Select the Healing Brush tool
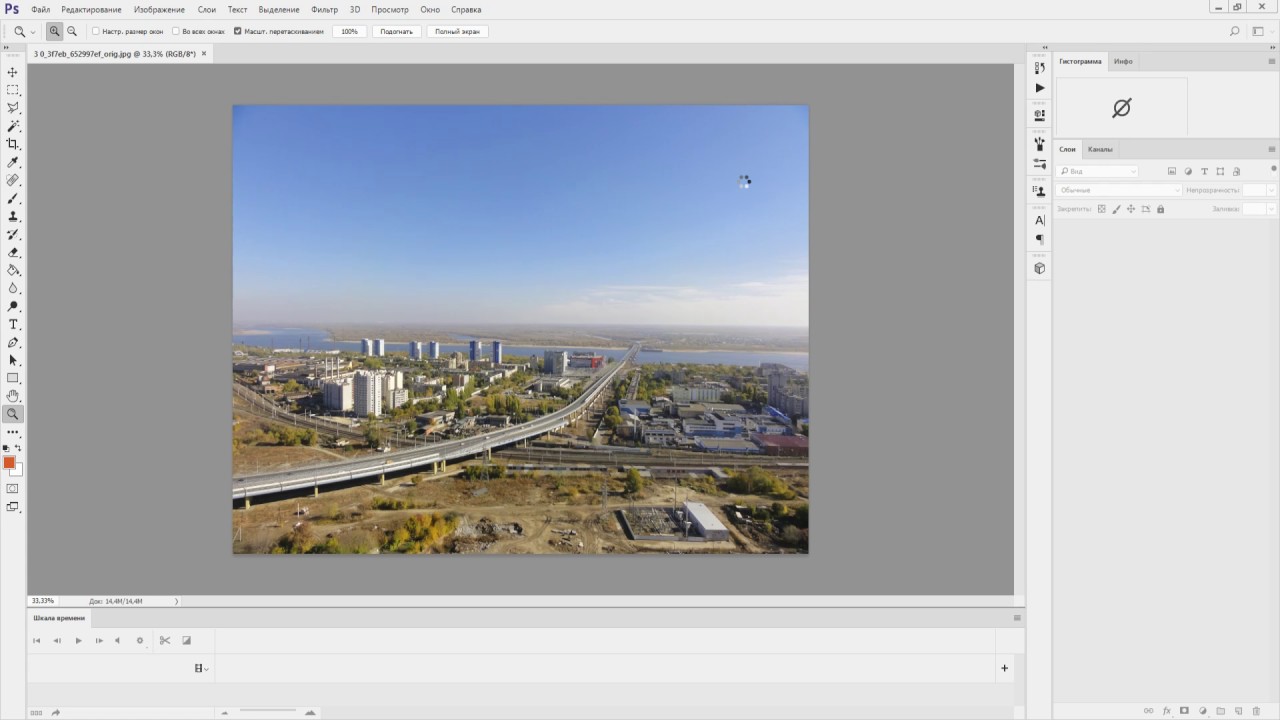 click(x=13, y=180)
